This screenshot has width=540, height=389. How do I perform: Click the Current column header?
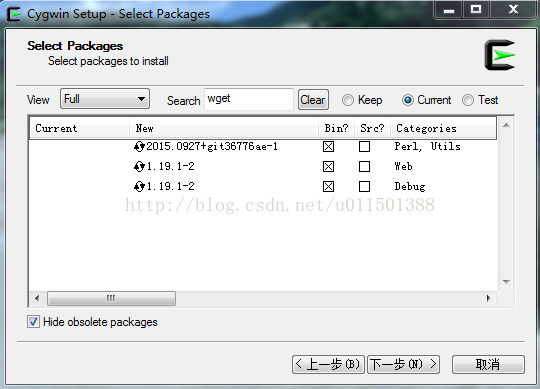(80, 128)
